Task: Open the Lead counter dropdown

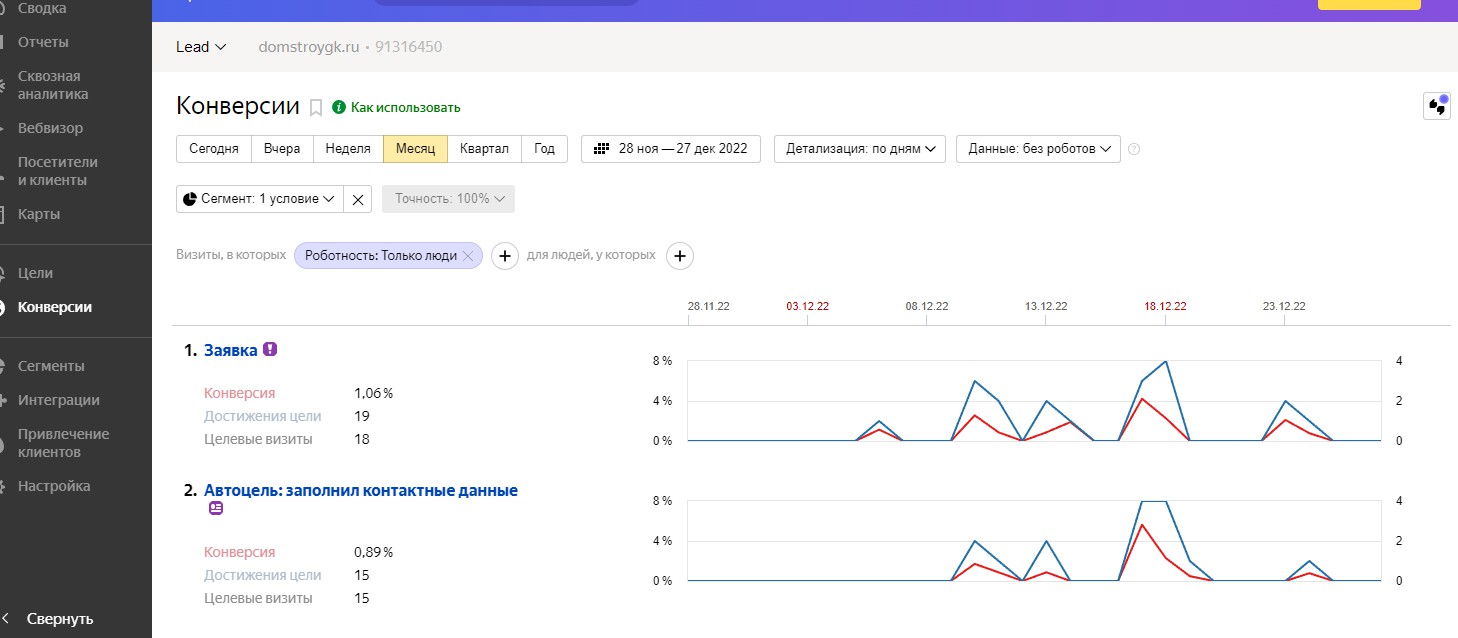Action: coord(201,46)
